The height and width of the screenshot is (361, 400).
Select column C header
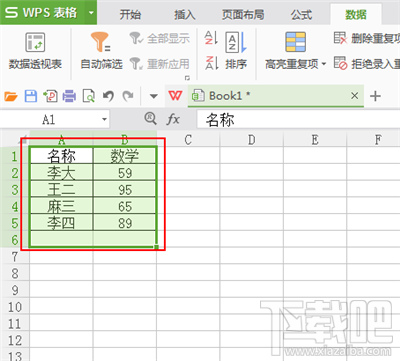pyautogui.click(x=188, y=140)
